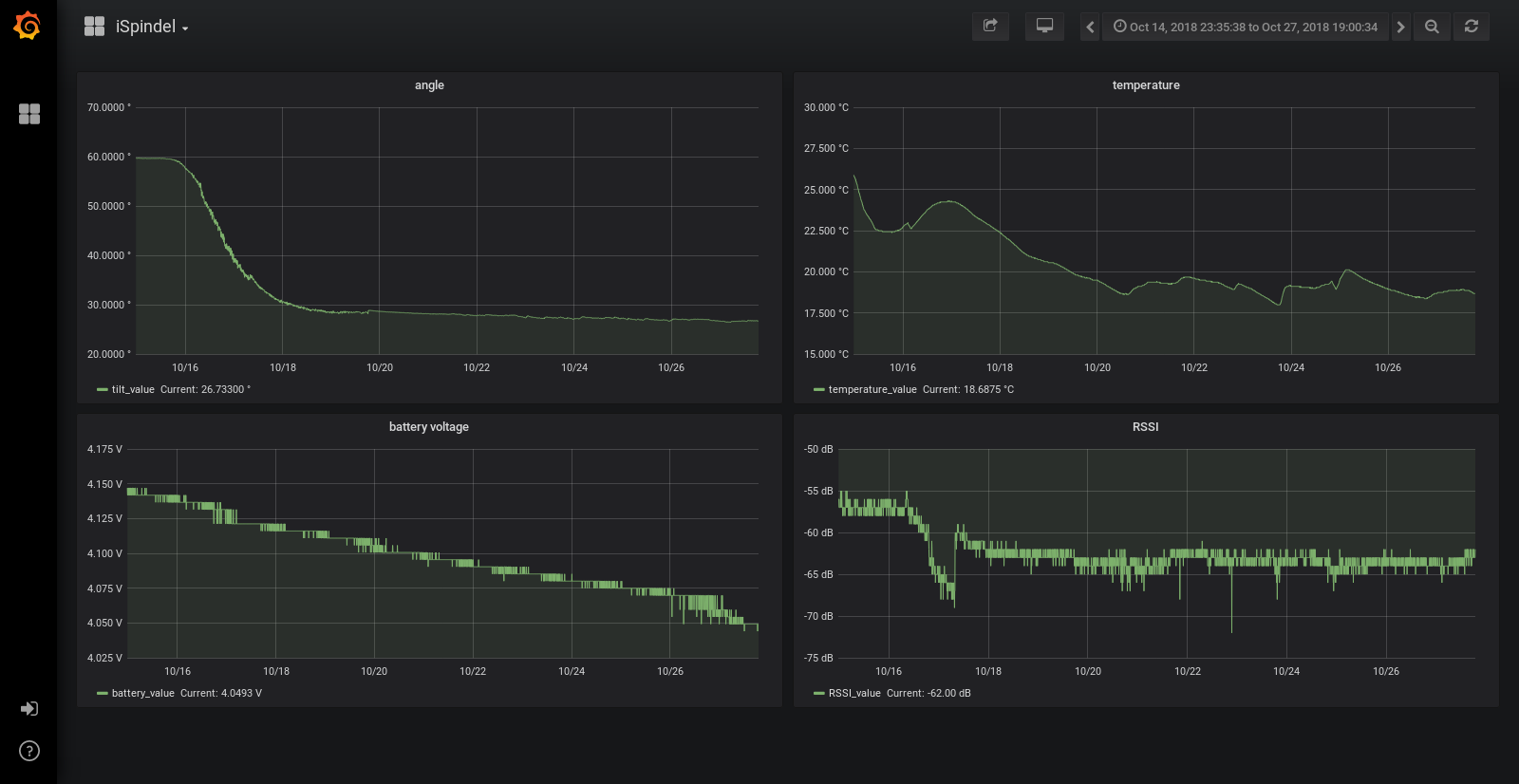Refresh the dashboard
The height and width of the screenshot is (784, 1519).
[1472, 27]
